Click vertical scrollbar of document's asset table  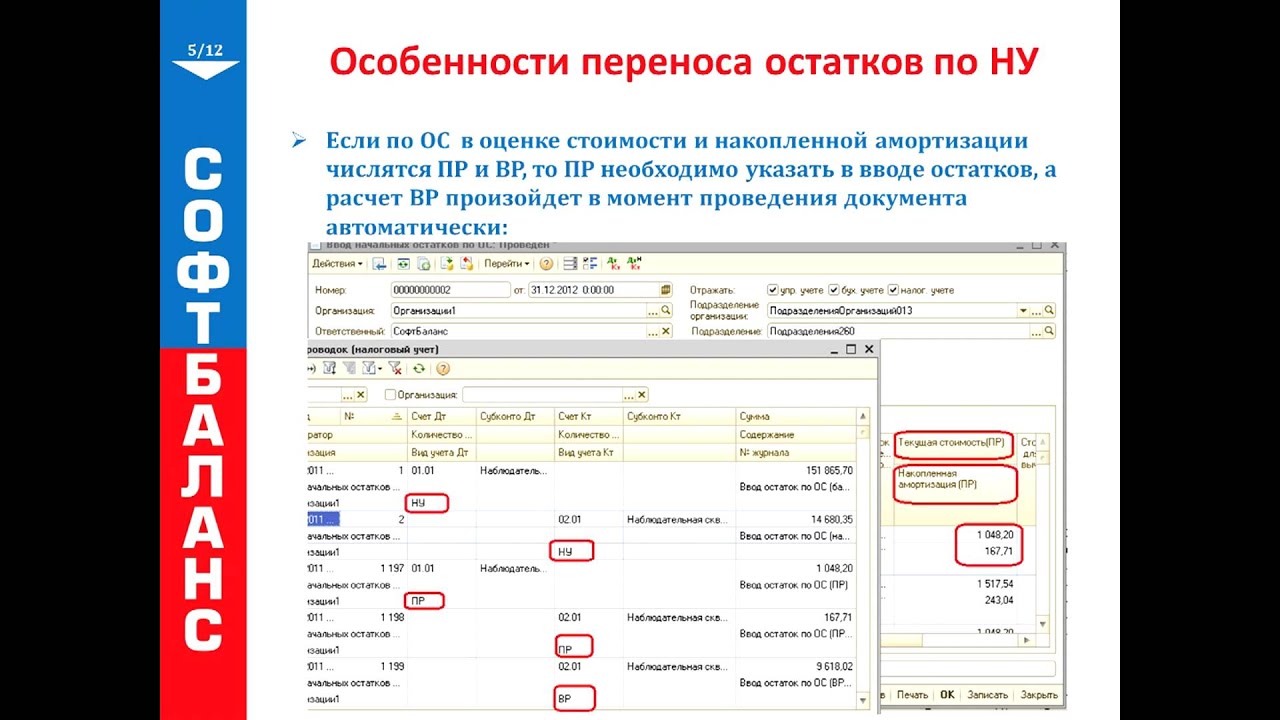[1043, 535]
